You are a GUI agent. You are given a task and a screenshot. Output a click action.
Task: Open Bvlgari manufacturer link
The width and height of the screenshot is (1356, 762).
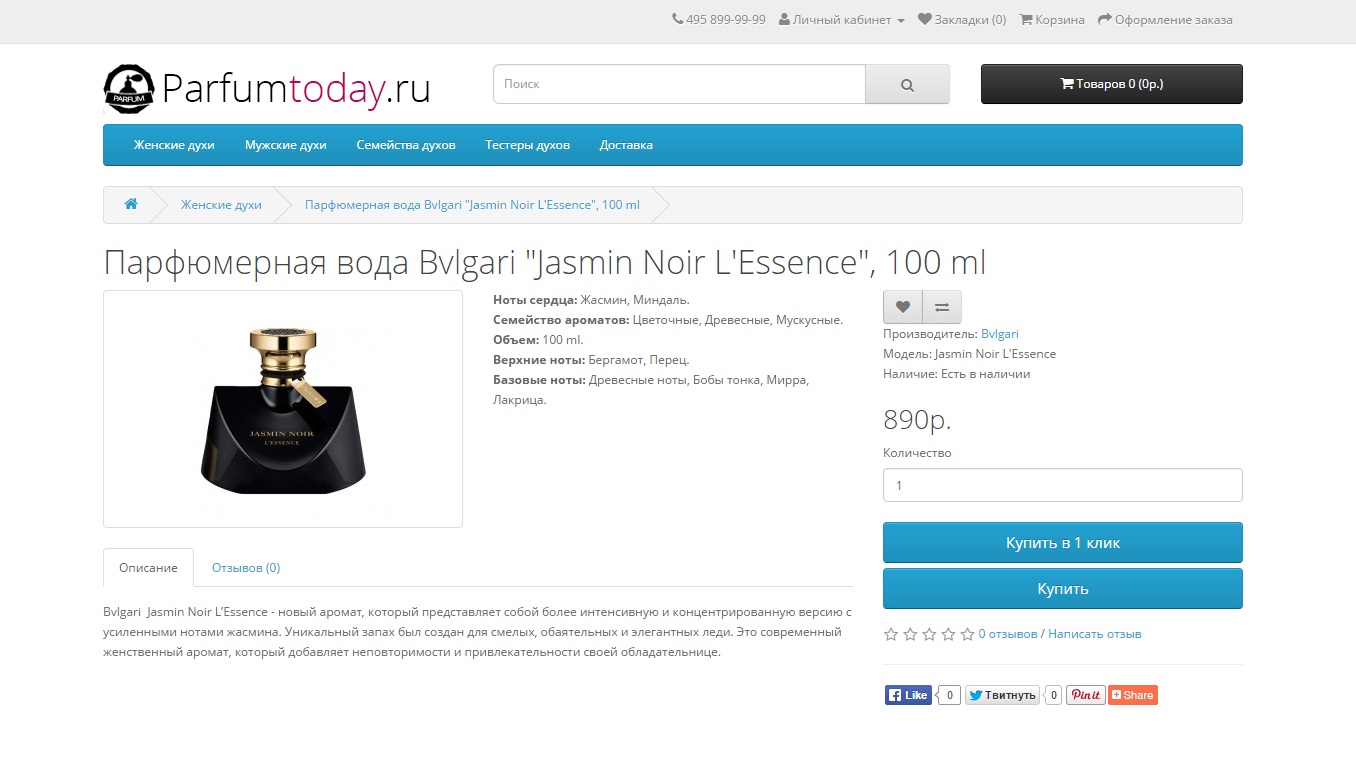(x=1000, y=334)
